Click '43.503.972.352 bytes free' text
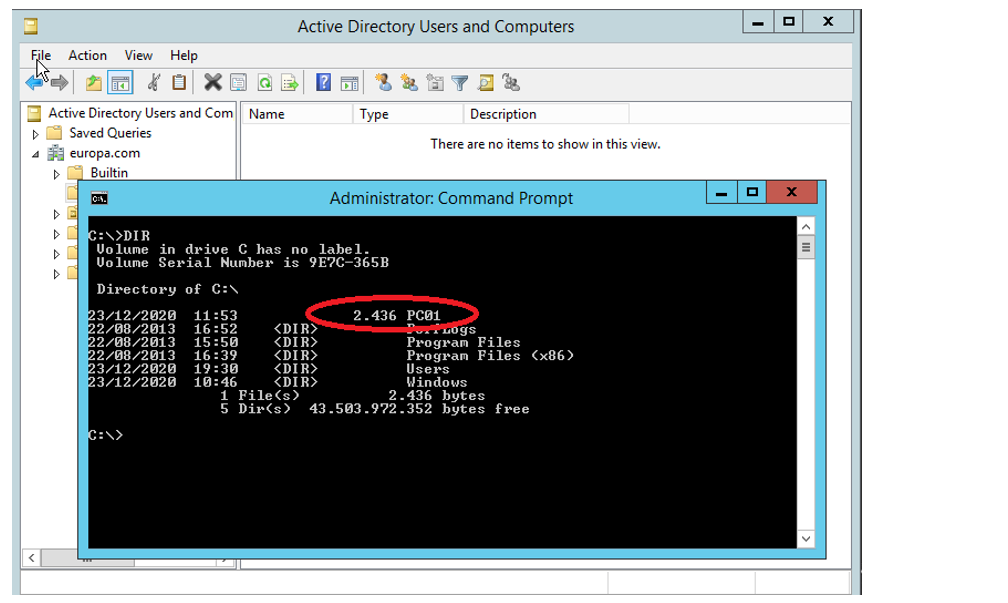The width and height of the screenshot is (1008, 603). point(419,409)
